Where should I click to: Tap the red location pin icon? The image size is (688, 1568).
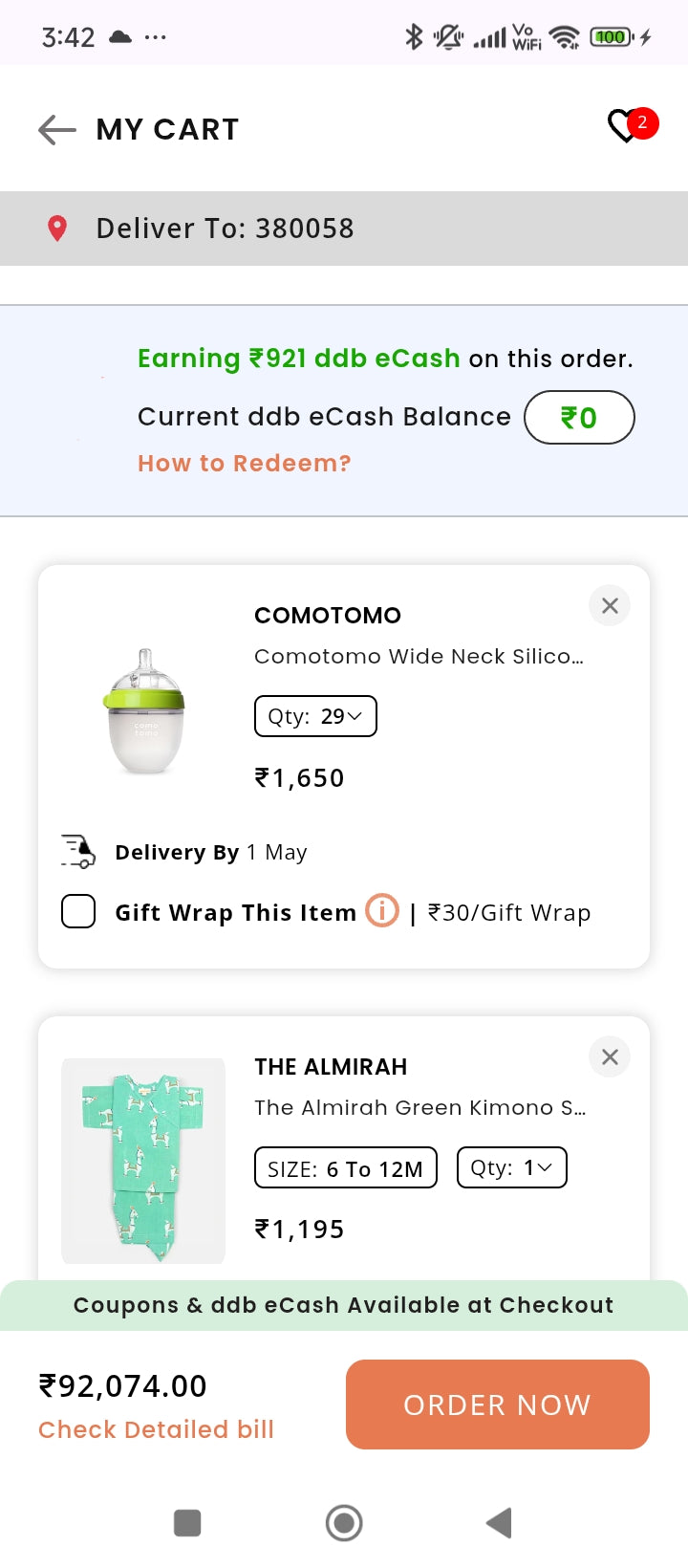click(57, 229)
